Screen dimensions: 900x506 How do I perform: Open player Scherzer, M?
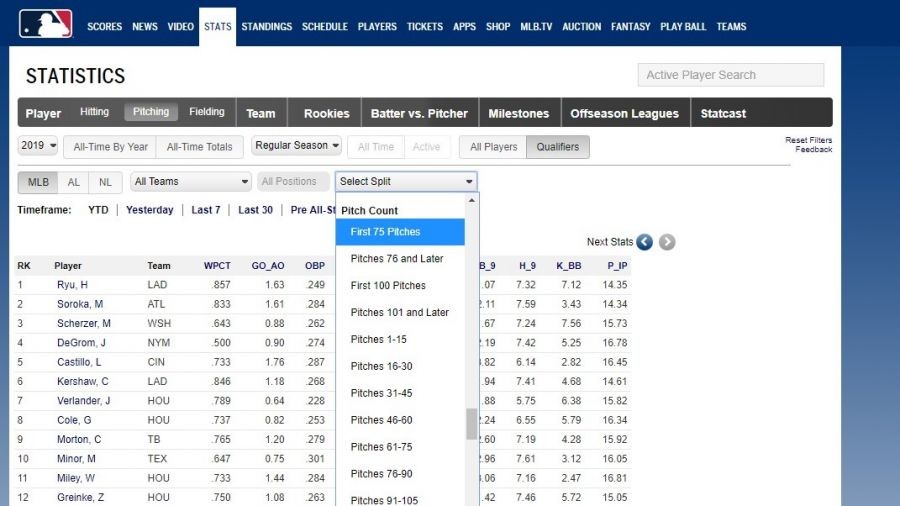84,323
